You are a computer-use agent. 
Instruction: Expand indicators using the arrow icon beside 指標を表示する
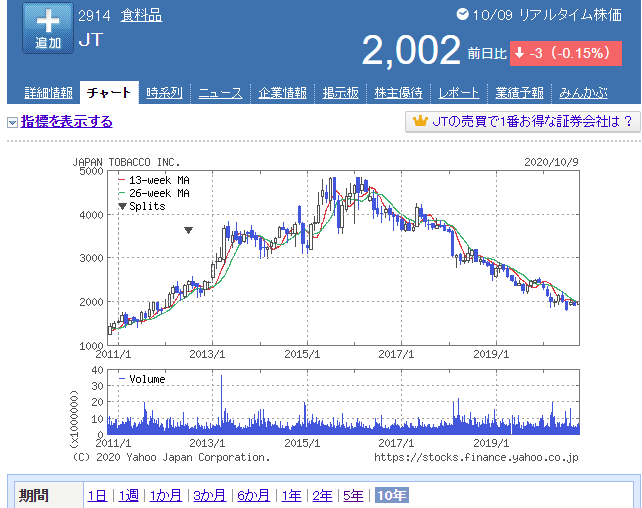[x=12, y=122]
